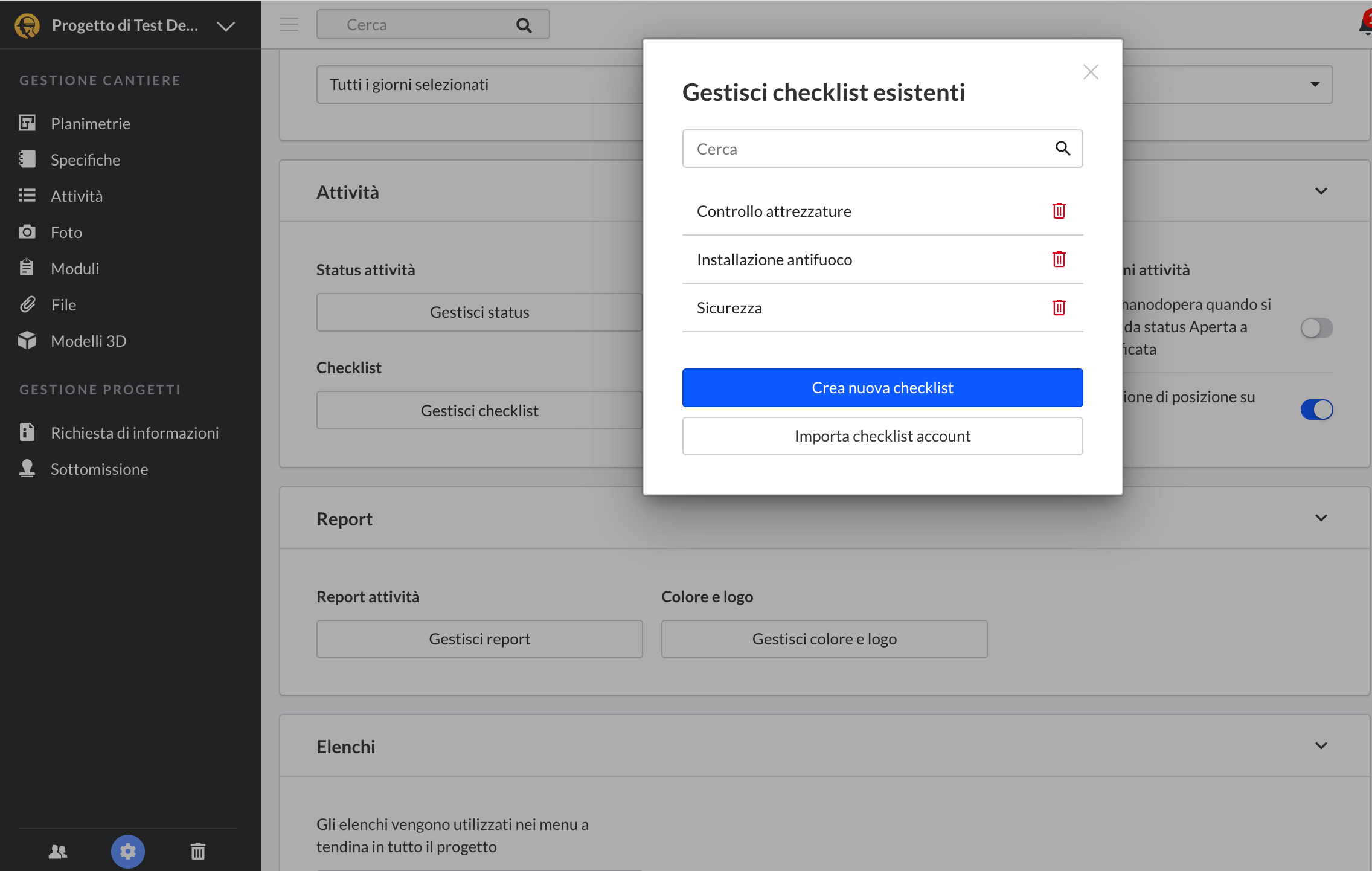Toggle the manodopera status switch

point(1316,328)
